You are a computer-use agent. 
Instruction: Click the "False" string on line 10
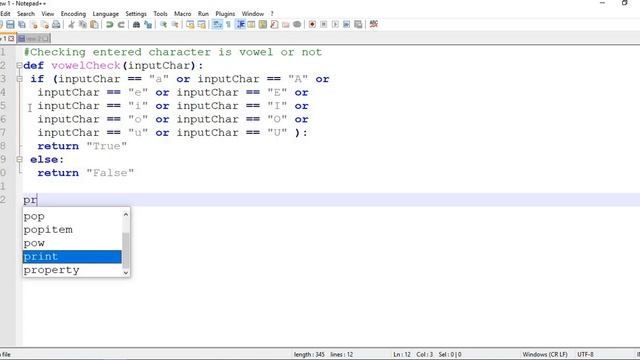[x=110, y=173]
